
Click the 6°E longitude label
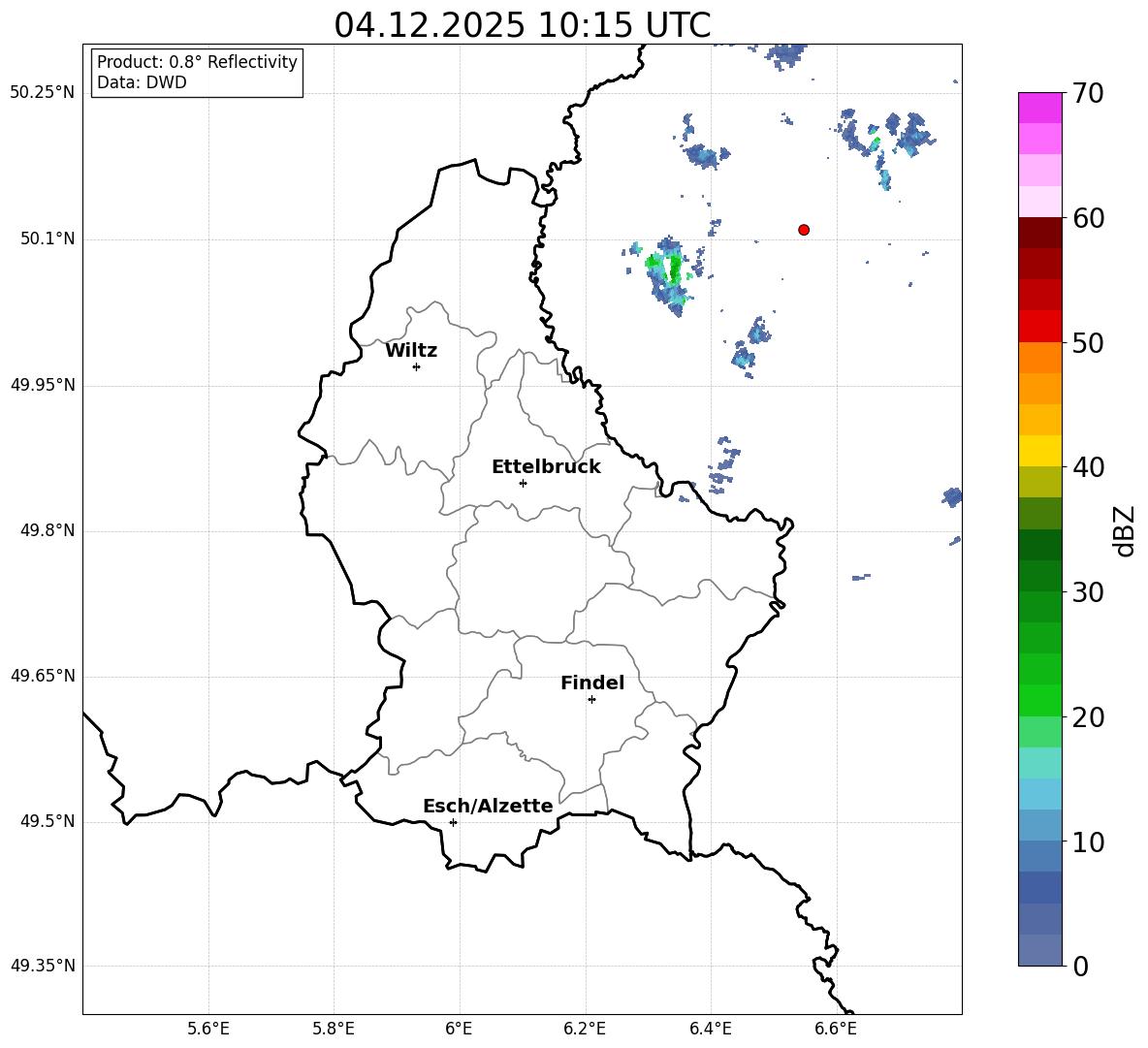[x=459, y=1029]
